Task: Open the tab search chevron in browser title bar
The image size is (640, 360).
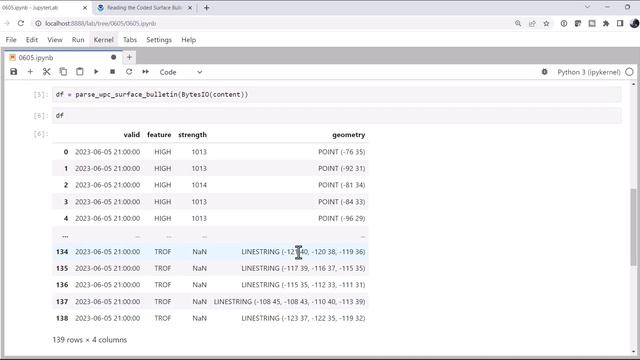Action: click(x=587, y=7)
